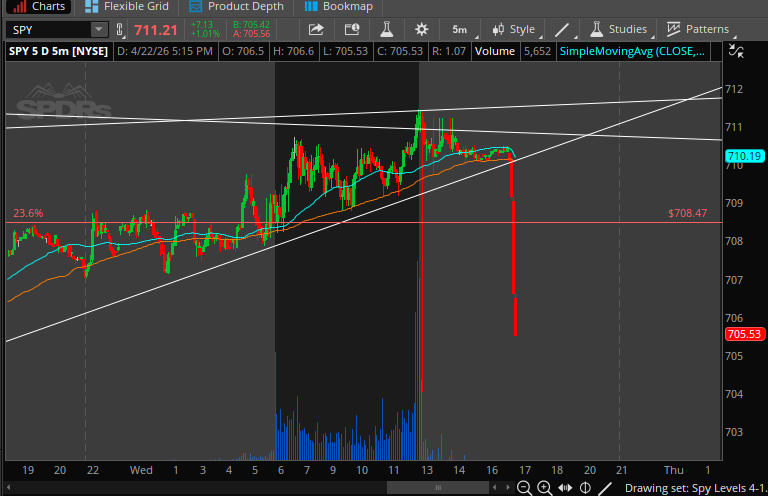The height and width of the screenshot is (496, 768).
Task: Click the 703 price axis label
Action: (x=734, y=432)
